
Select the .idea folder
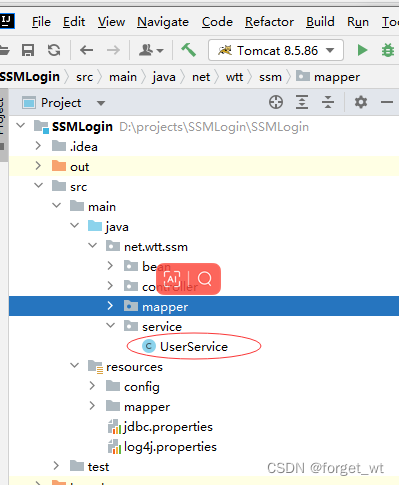point(84,147)
